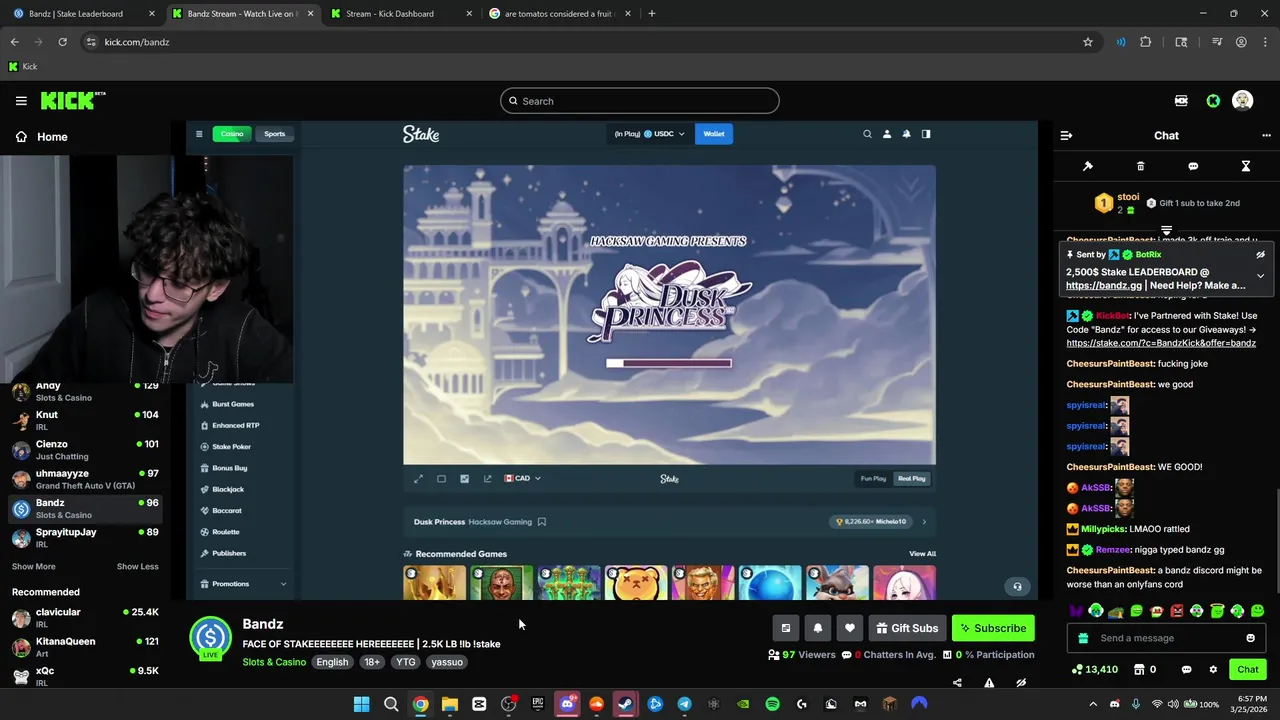Image resolution: width=1280 pixels, height=720 pixels.
Task: Expand the pinned leaderboard message
Action: (x=1260, y=276)
